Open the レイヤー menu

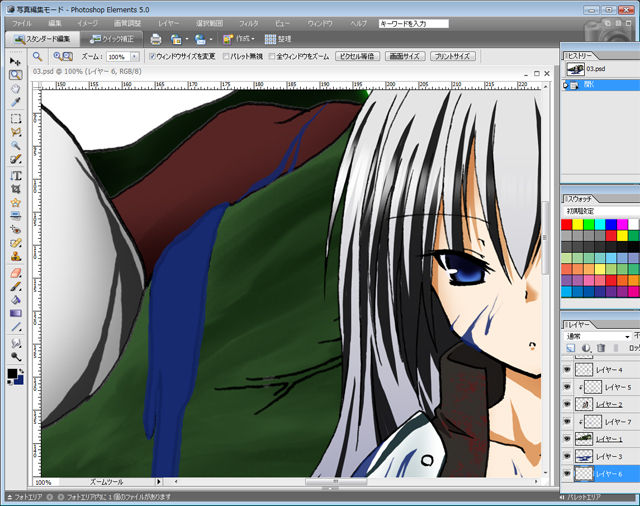click(169, 24)
